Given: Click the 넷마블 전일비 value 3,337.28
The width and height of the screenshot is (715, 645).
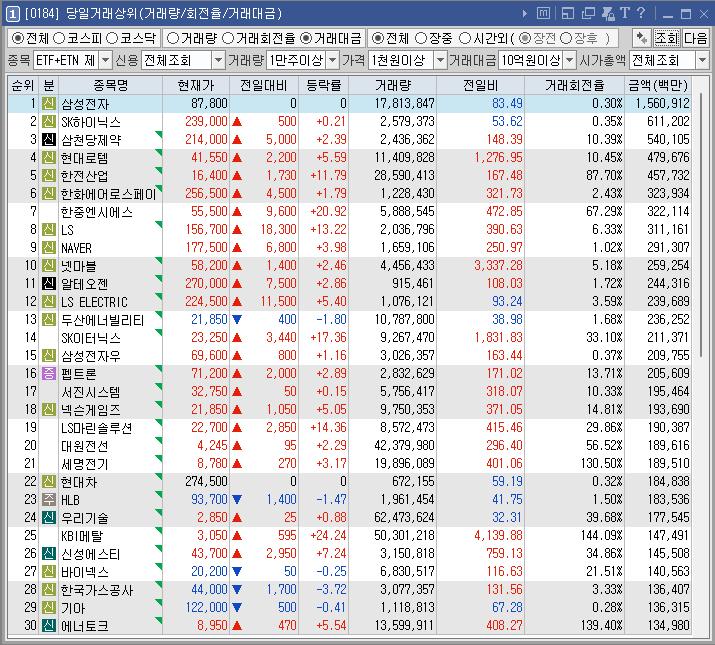Looking at the screenshot, I should pyautogui.click(x=498, y=266).
